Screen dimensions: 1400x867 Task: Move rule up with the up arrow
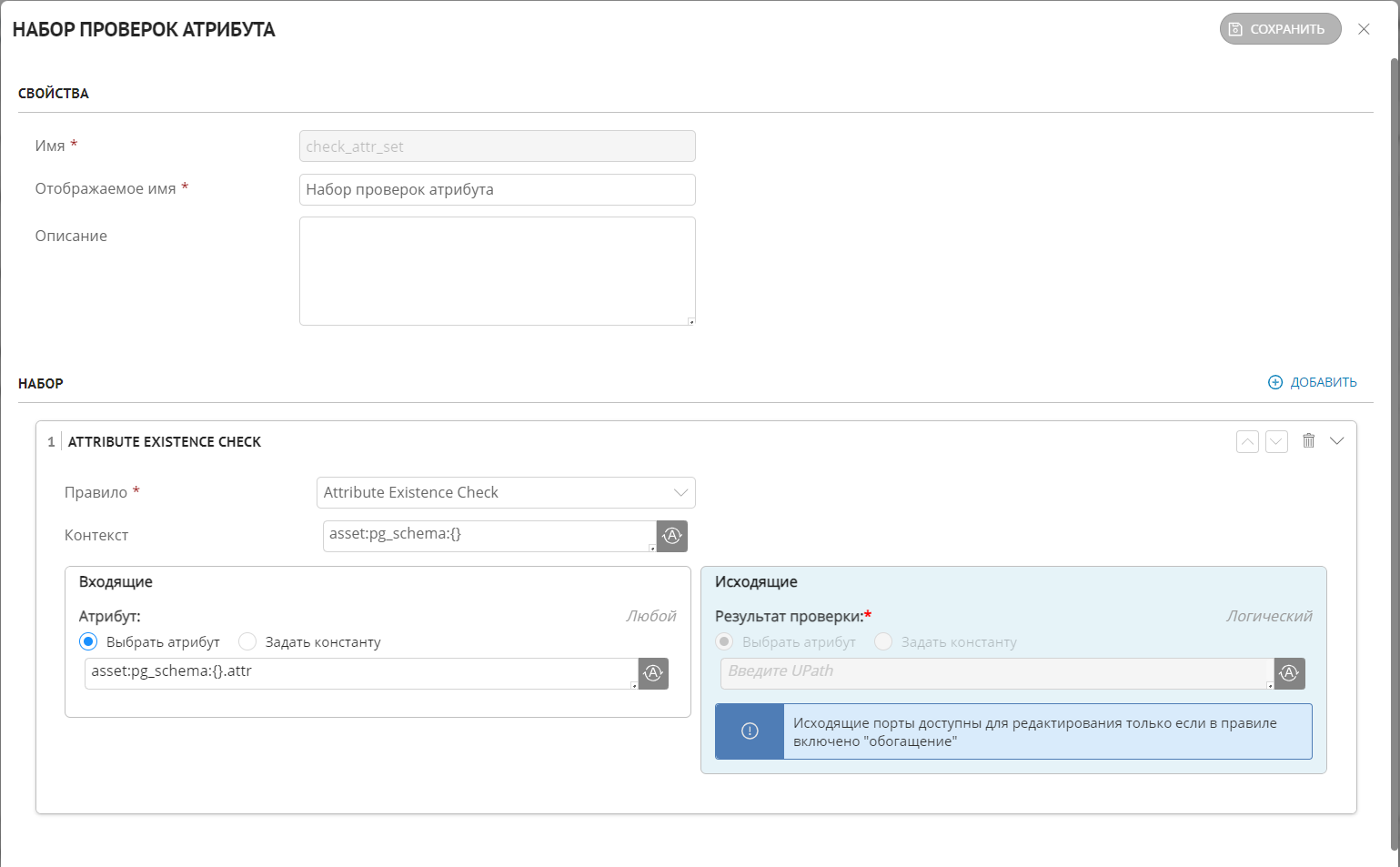click(x=1247, y=442)
